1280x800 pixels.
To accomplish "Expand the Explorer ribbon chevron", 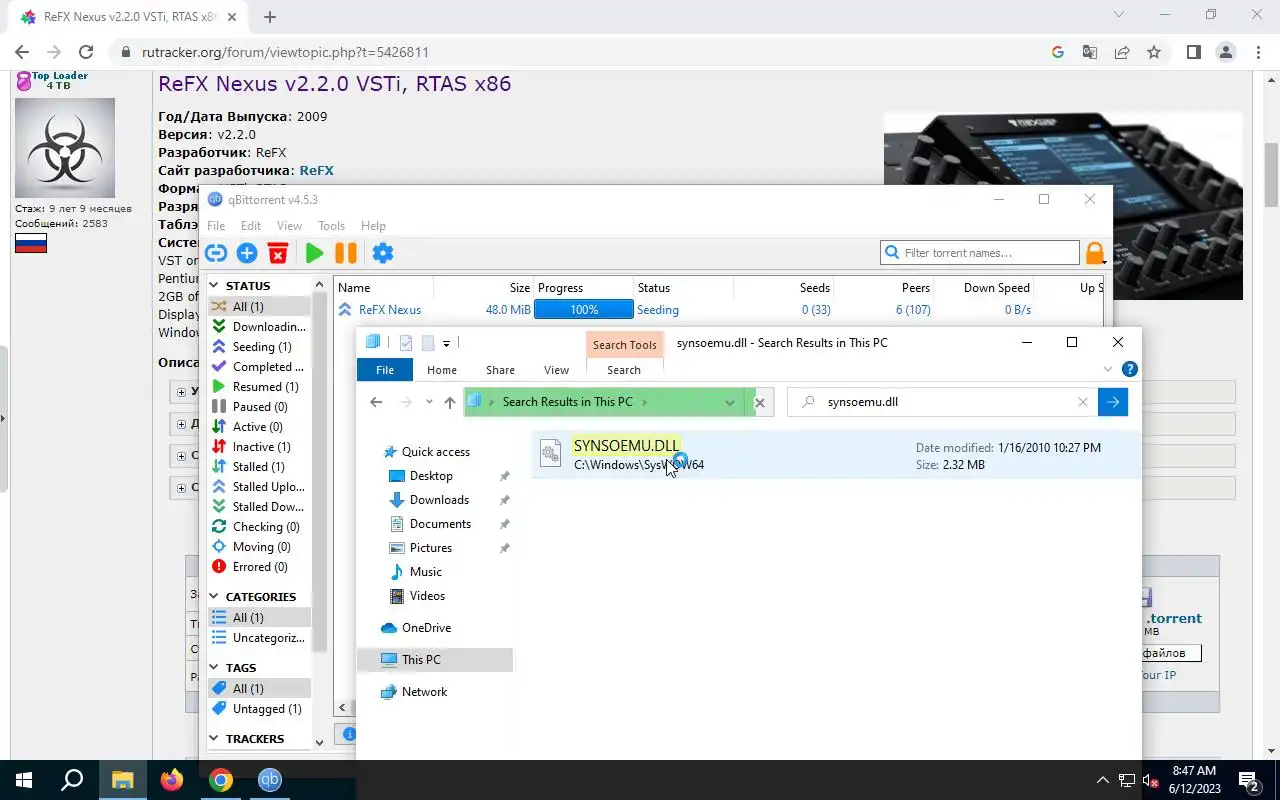I will pyautogui.click(x=1108, y=369).
